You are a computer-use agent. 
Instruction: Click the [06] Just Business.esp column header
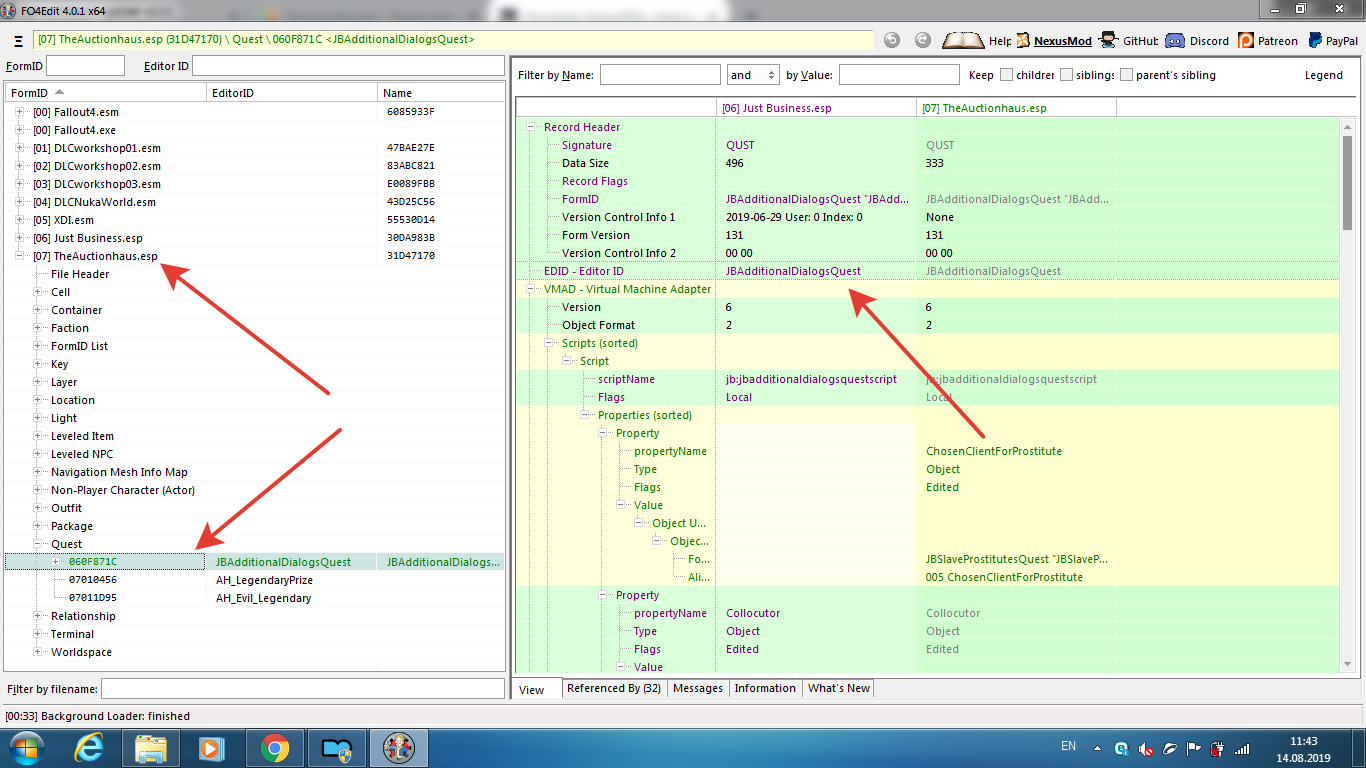816,107
